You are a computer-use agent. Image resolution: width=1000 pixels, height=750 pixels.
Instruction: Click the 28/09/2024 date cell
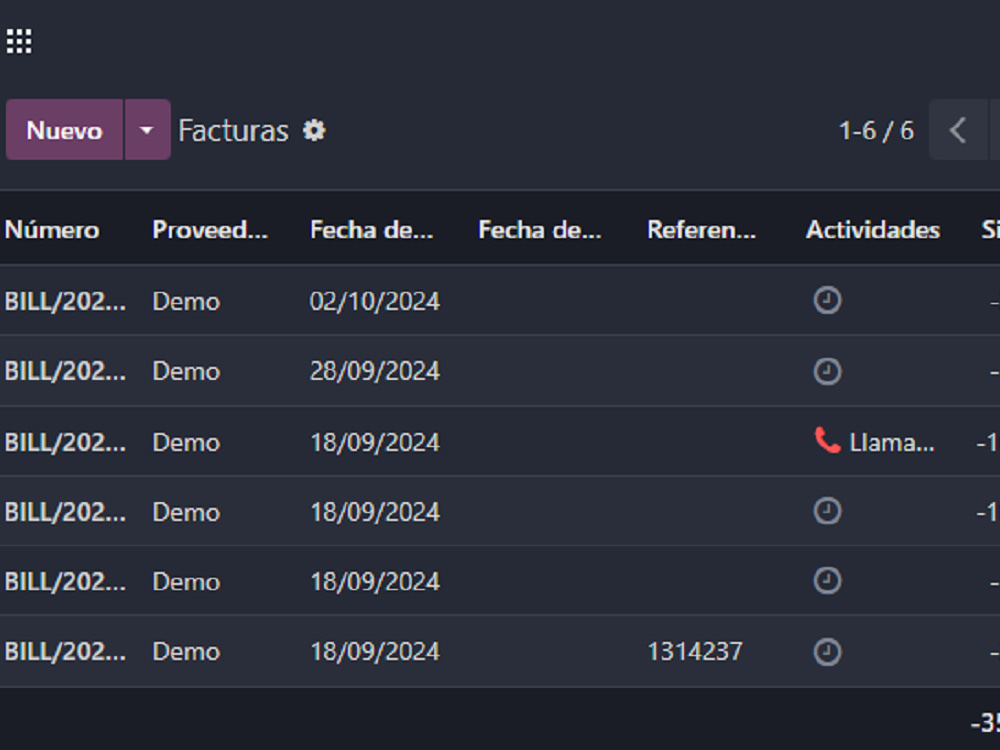coord(374,371)
